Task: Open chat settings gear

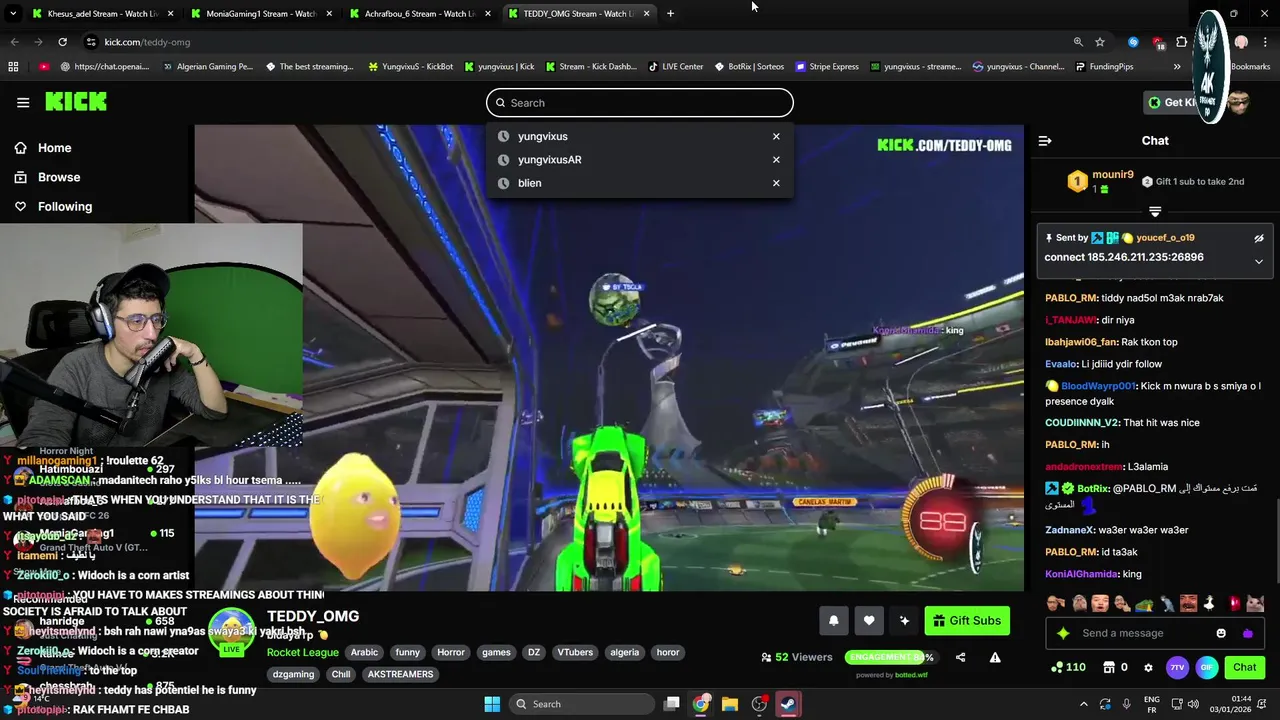Action: [x=1148, y=667]
